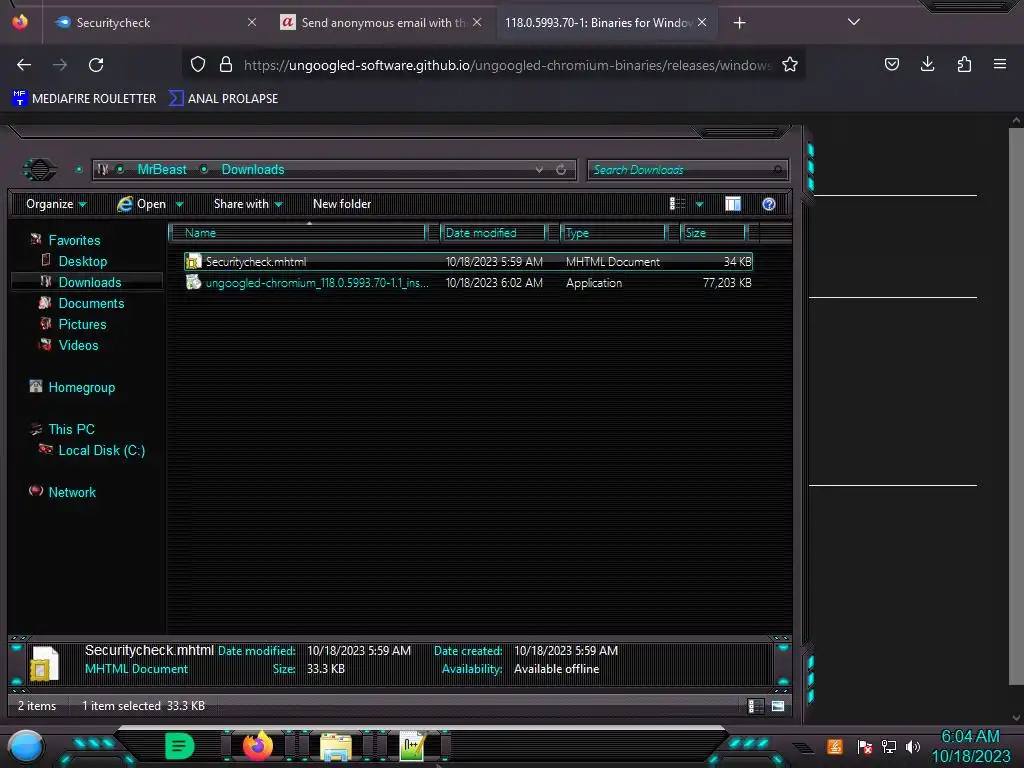The height and width of the screenshot is (768, 1024).
Task: Expand the view options dropdown arrow
Action: pyautogui.click(x=699, y=204)
